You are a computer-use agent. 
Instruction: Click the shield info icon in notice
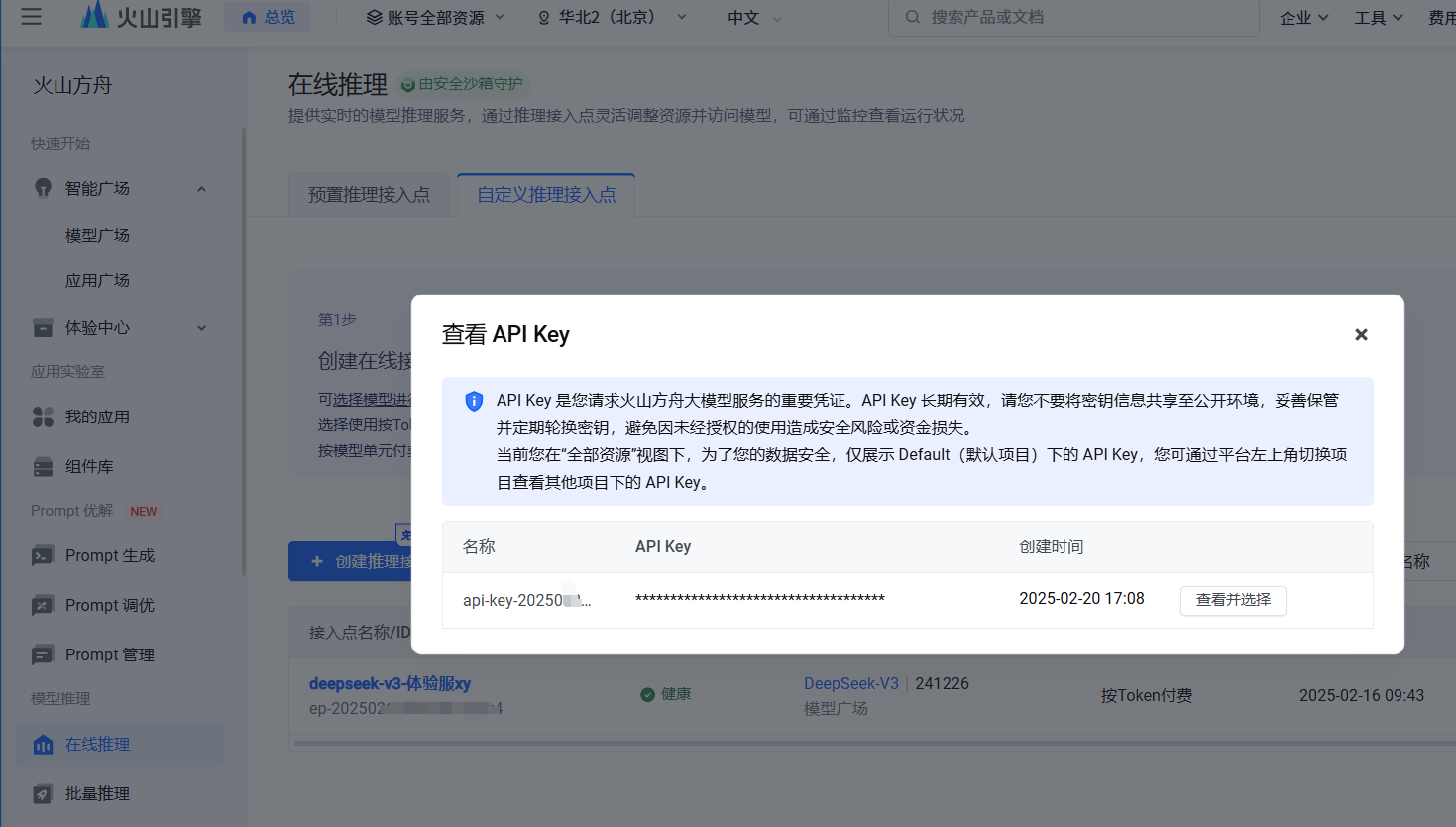pos(474,401)
